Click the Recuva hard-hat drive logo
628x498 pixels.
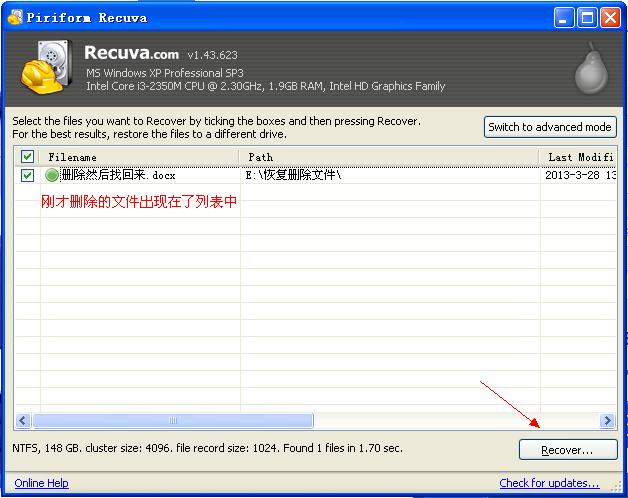(47, 67)
